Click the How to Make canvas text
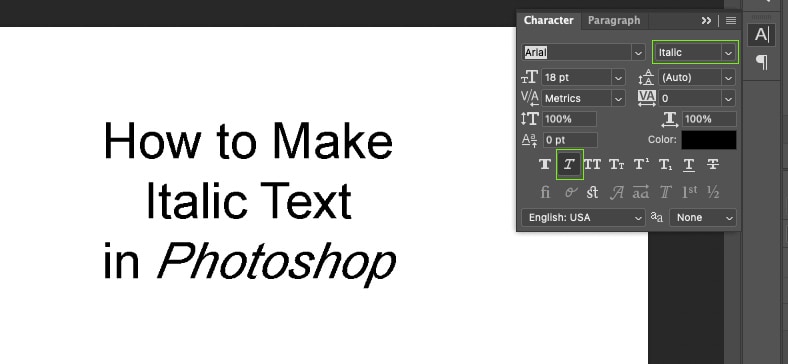The width and height of the screenshot is (788, 364). (248, 141)
